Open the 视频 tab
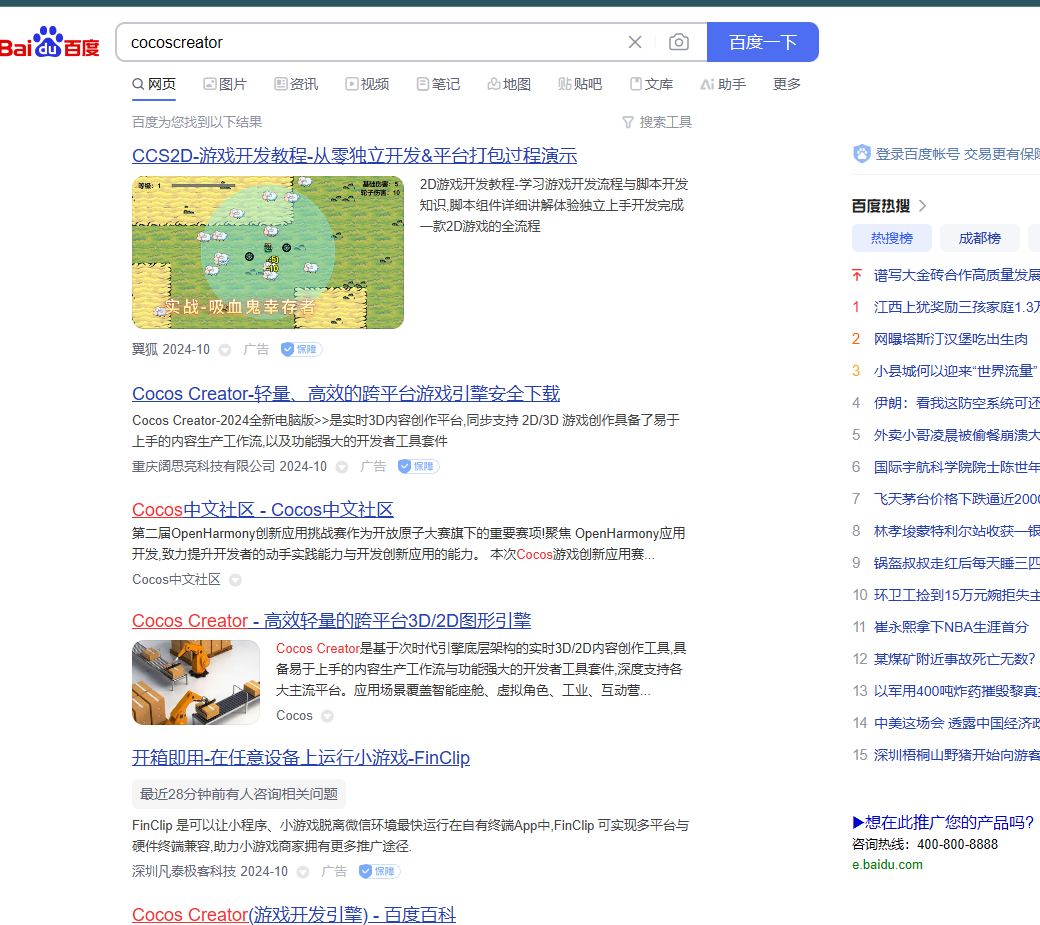 [367, 84]
